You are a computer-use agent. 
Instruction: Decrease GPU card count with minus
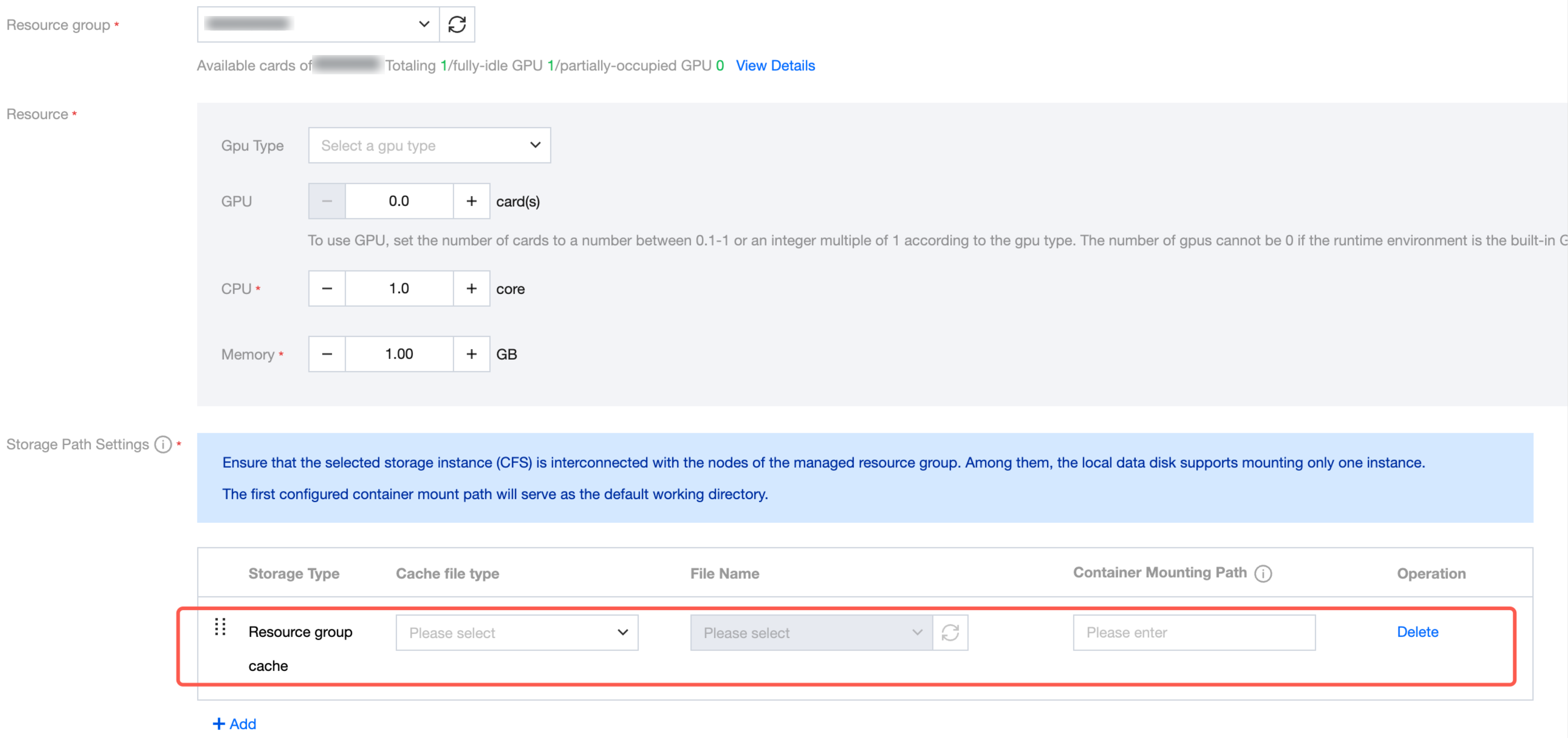click(x=327, y=201)
